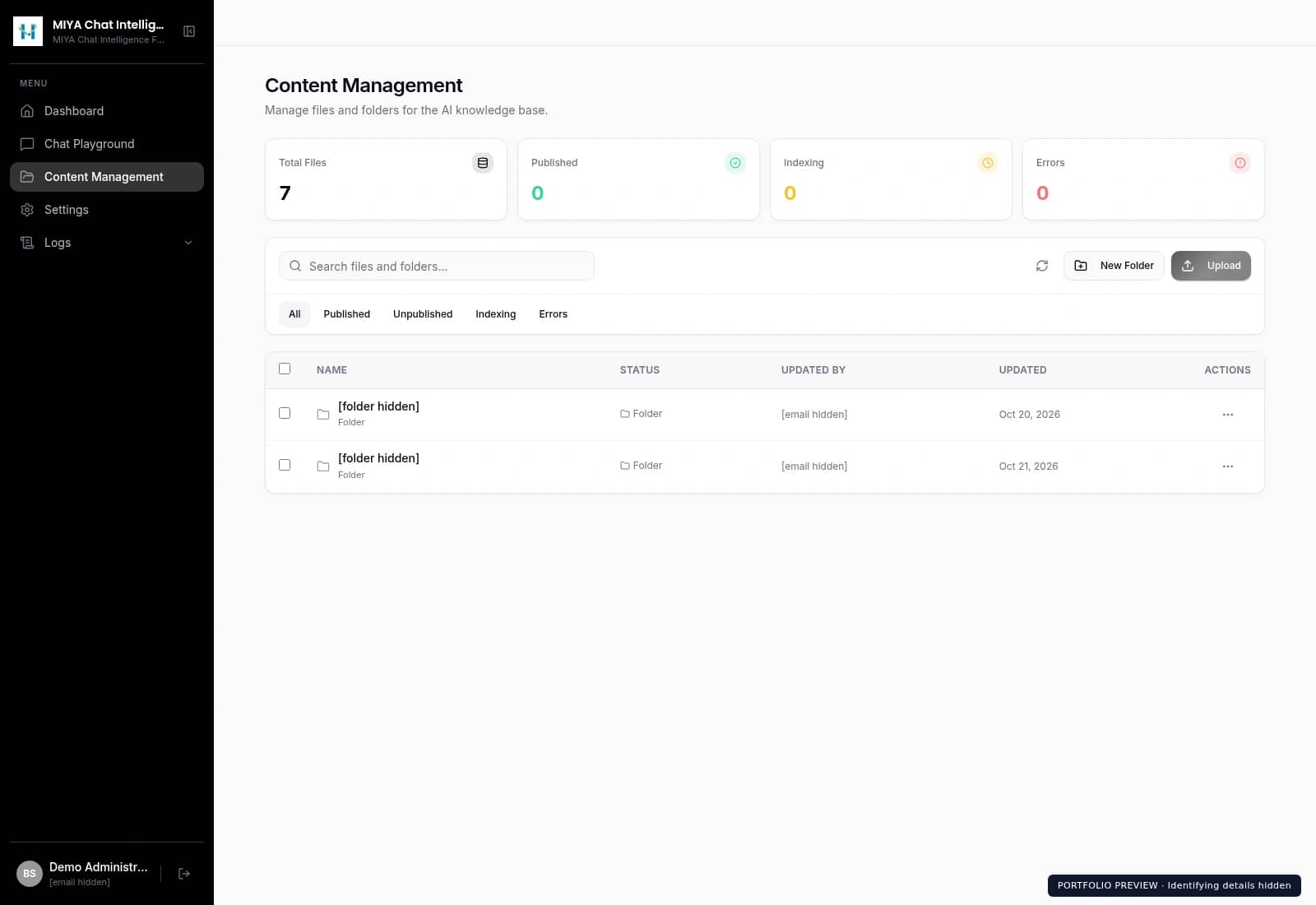
Task: Click folder icon in Oct 21 row
Action: coord(323,466)
